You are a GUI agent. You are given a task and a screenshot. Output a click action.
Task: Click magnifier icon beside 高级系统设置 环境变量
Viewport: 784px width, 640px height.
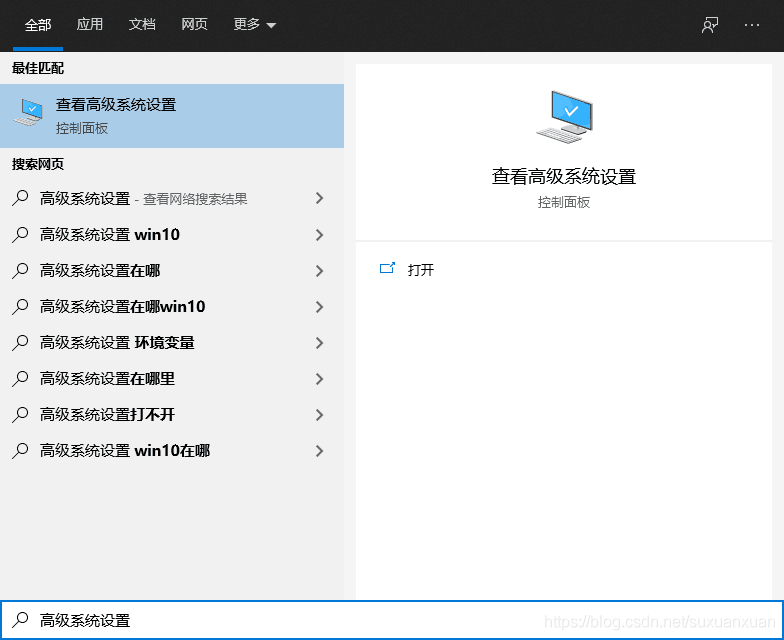pos(20,342)
